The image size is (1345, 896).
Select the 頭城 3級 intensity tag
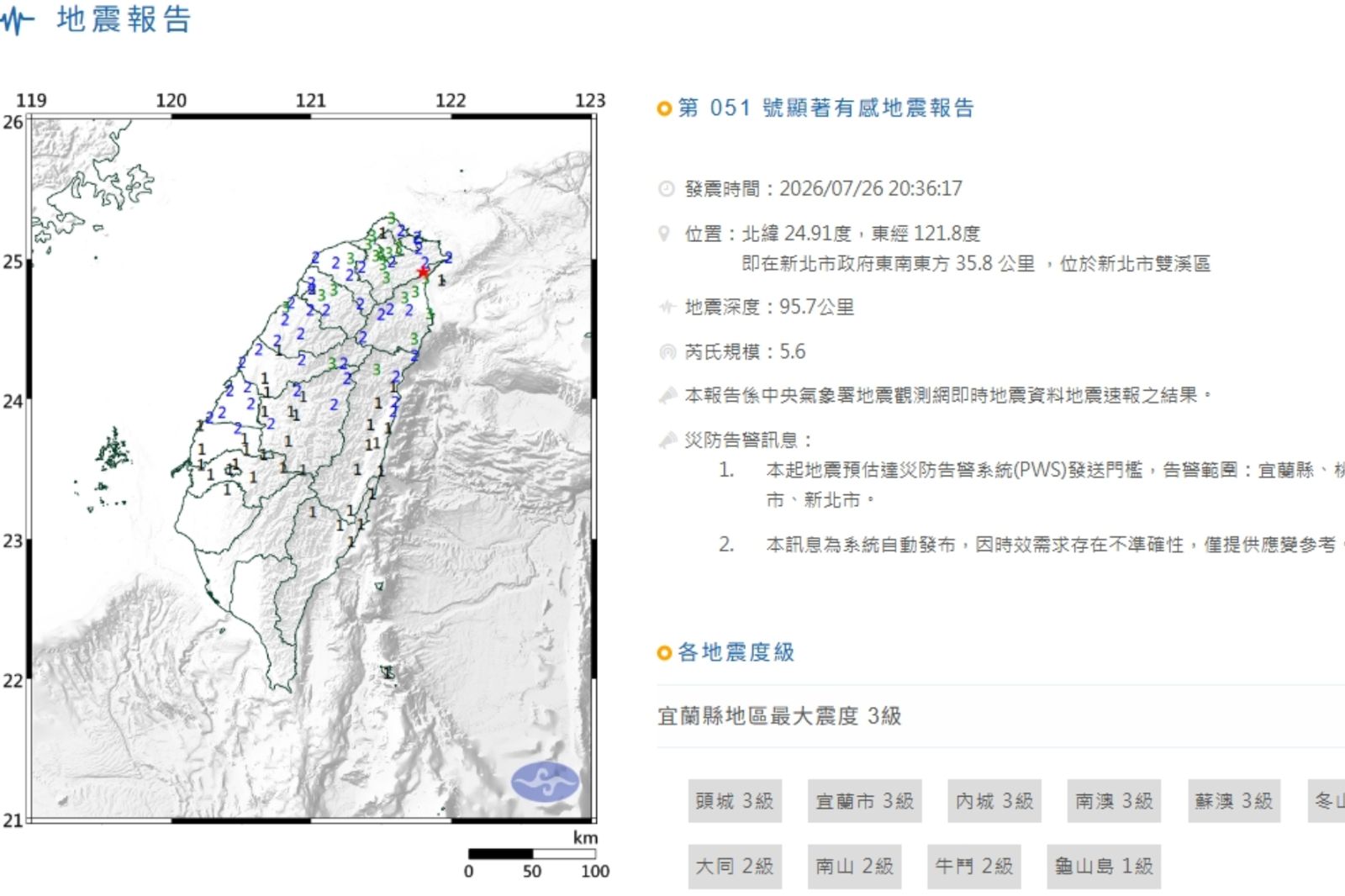735,801
